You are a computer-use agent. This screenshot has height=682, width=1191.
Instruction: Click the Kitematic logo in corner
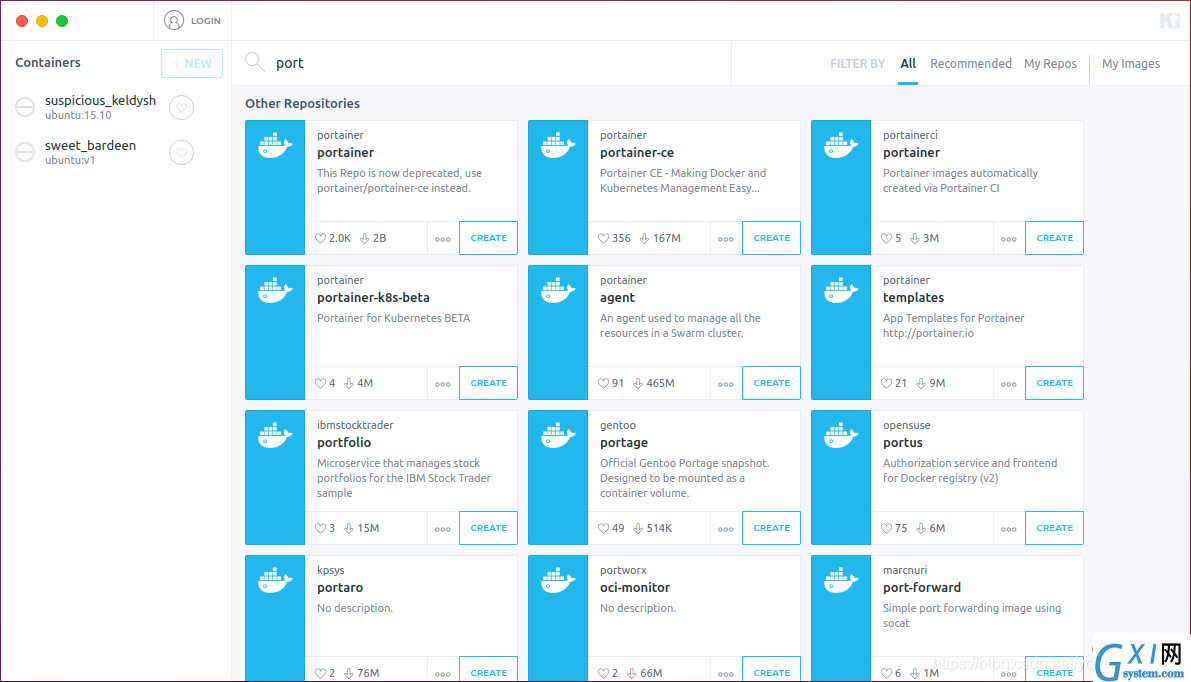coord(1170,21)
